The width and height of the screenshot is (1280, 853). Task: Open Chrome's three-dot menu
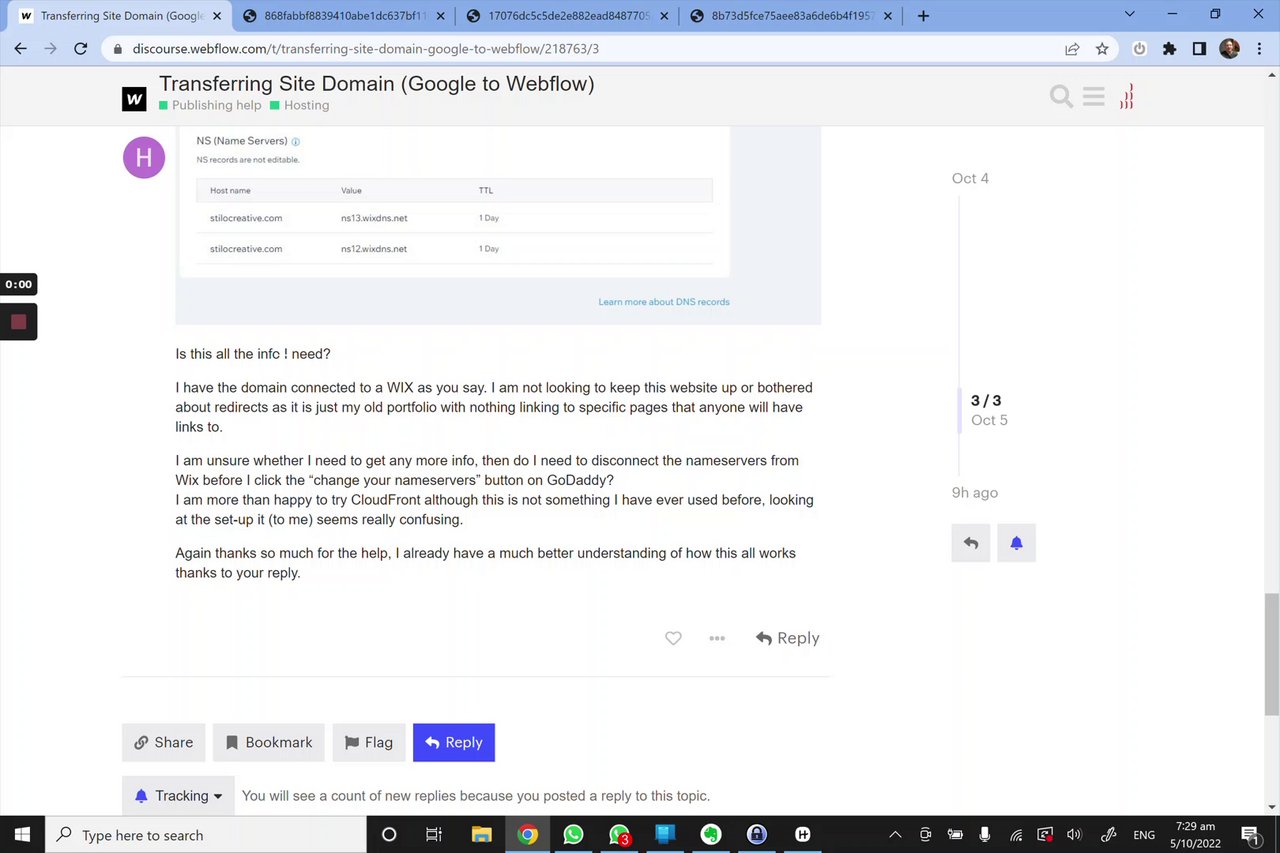coord(1258,48)
